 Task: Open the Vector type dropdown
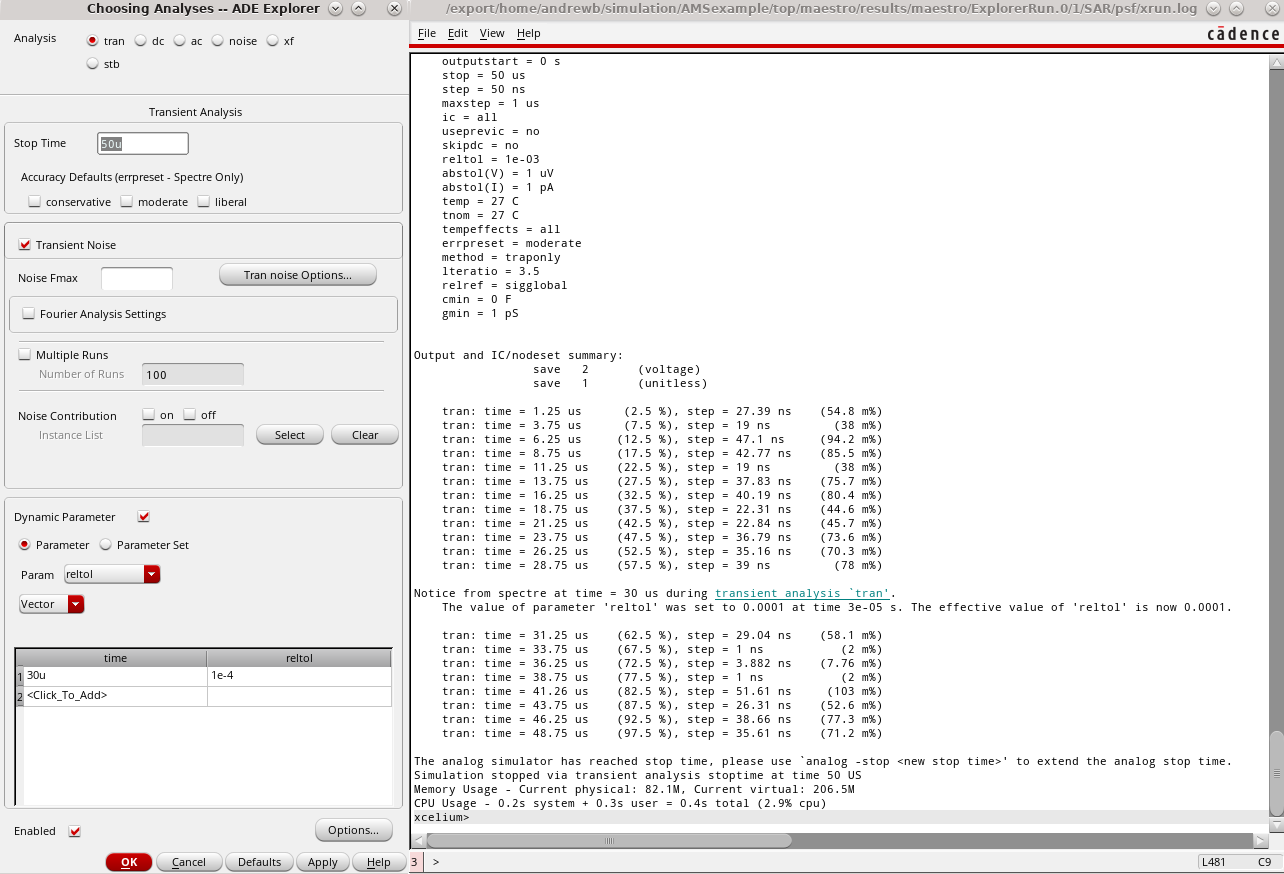pyautogui.click(x=51, y=604)
